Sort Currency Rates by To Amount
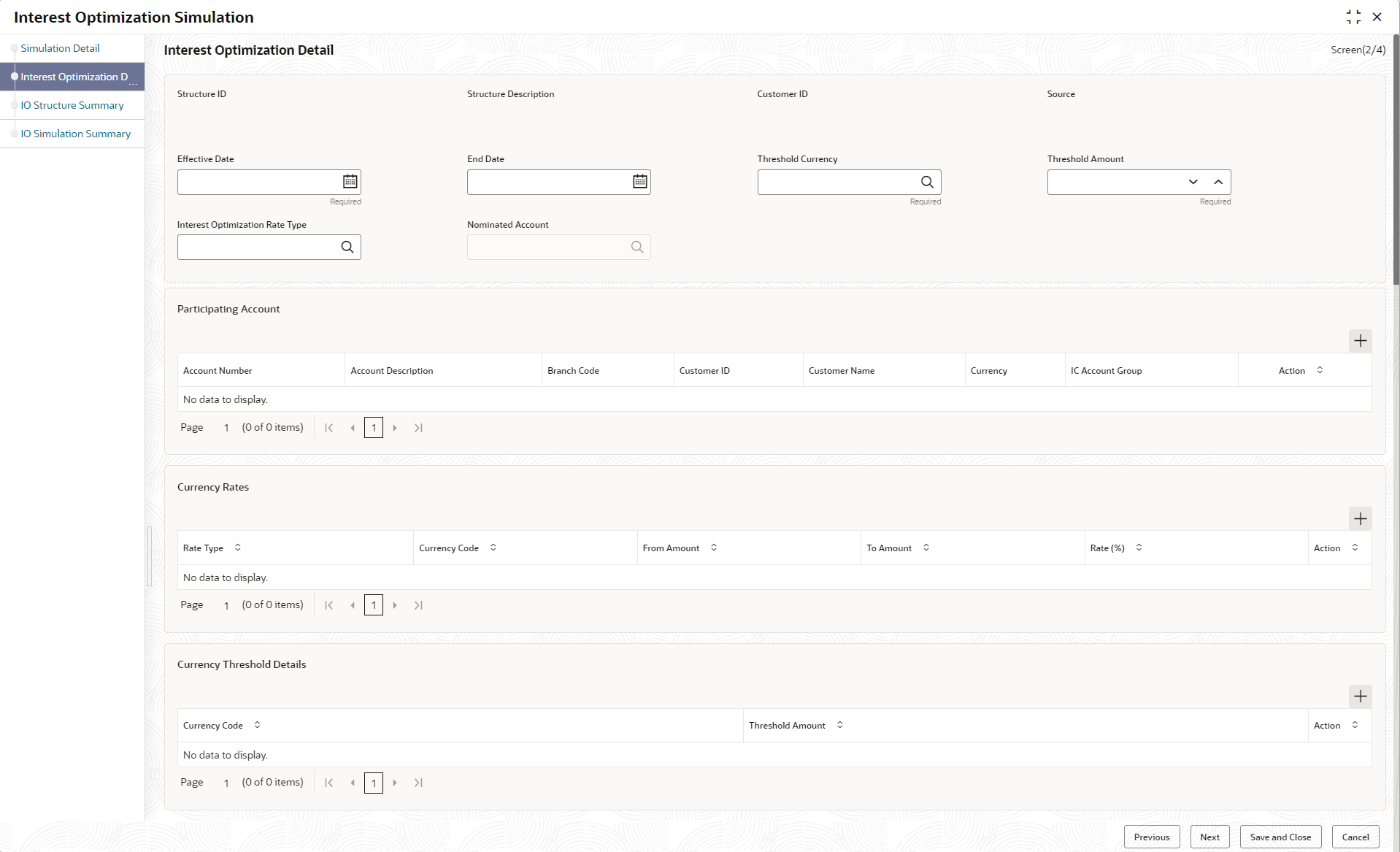The height and width of the screenshot is (852, 1400). tap(926, 548)
